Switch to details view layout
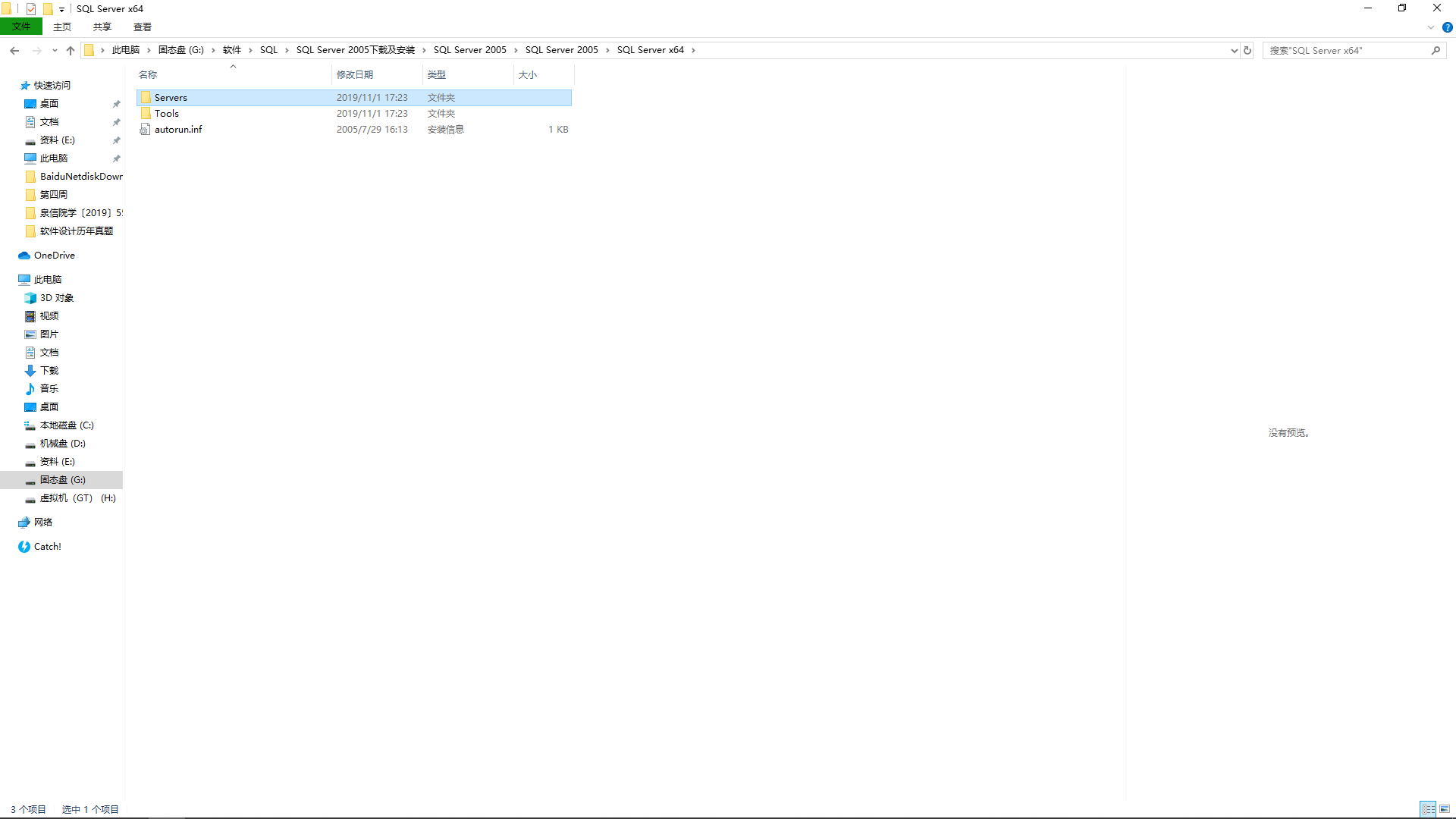 pos(1428,809)
